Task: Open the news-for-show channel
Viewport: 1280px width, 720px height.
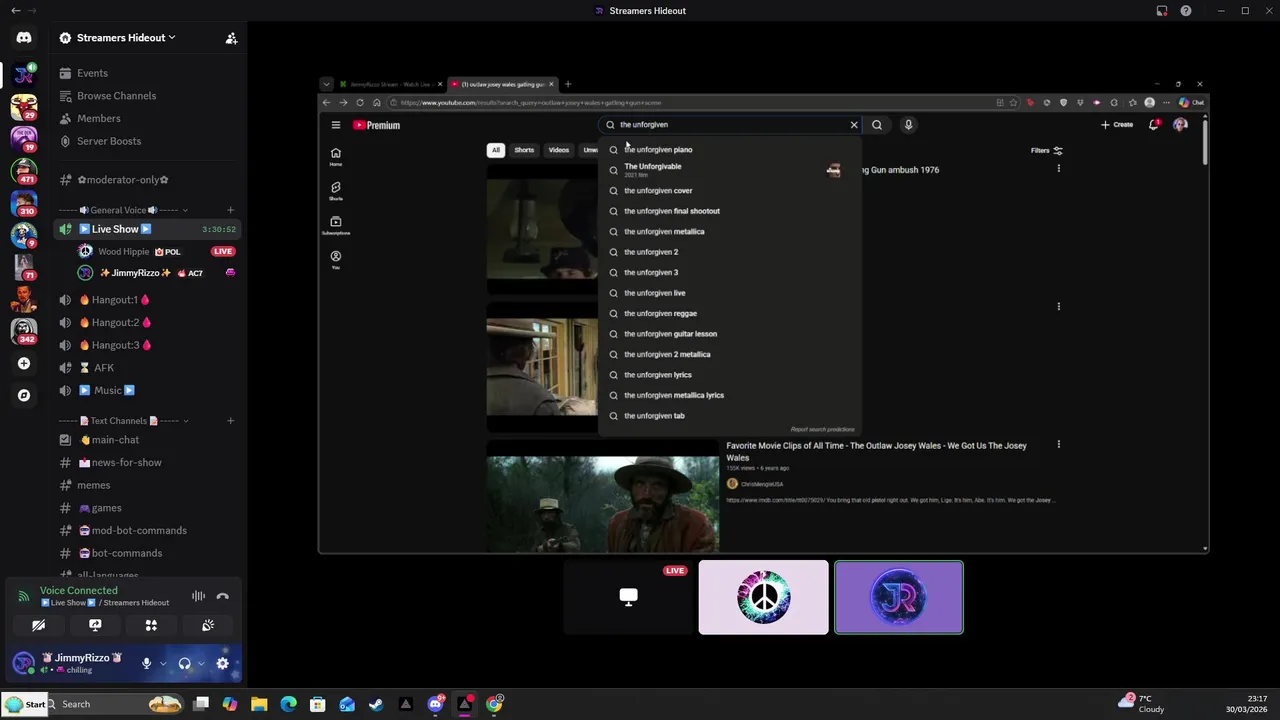Action: point(148,463)
